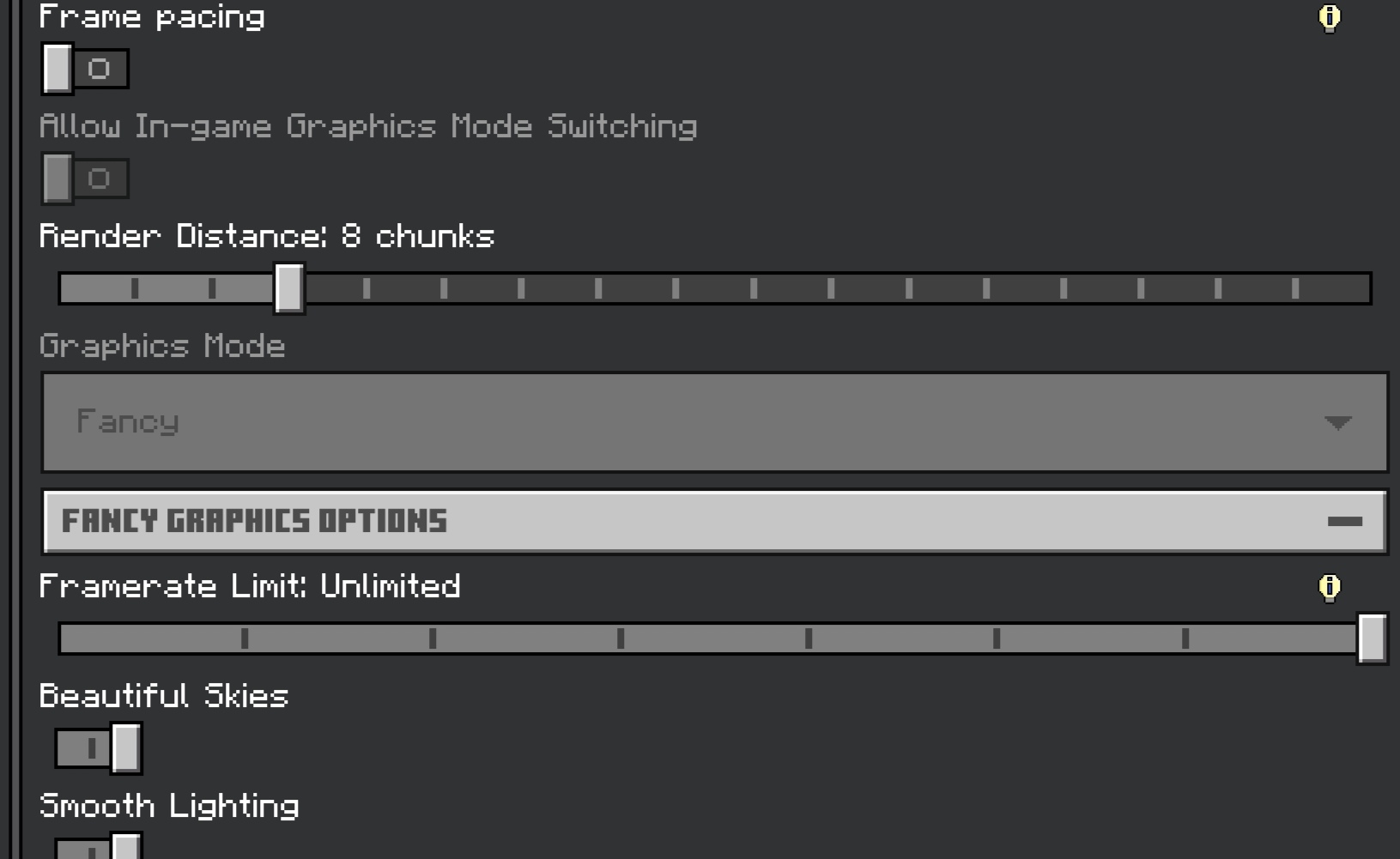Click the Graphics Mode dropdown arrow

1337,422
